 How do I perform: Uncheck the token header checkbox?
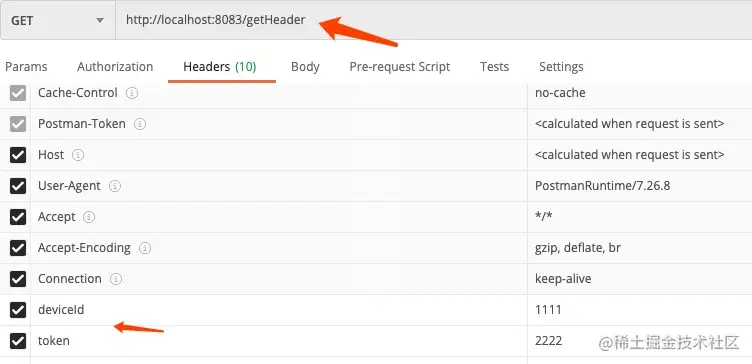pos(18,341)
